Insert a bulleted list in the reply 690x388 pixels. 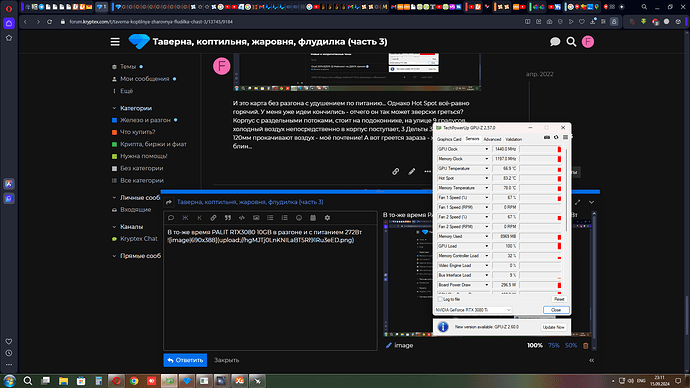270,218
